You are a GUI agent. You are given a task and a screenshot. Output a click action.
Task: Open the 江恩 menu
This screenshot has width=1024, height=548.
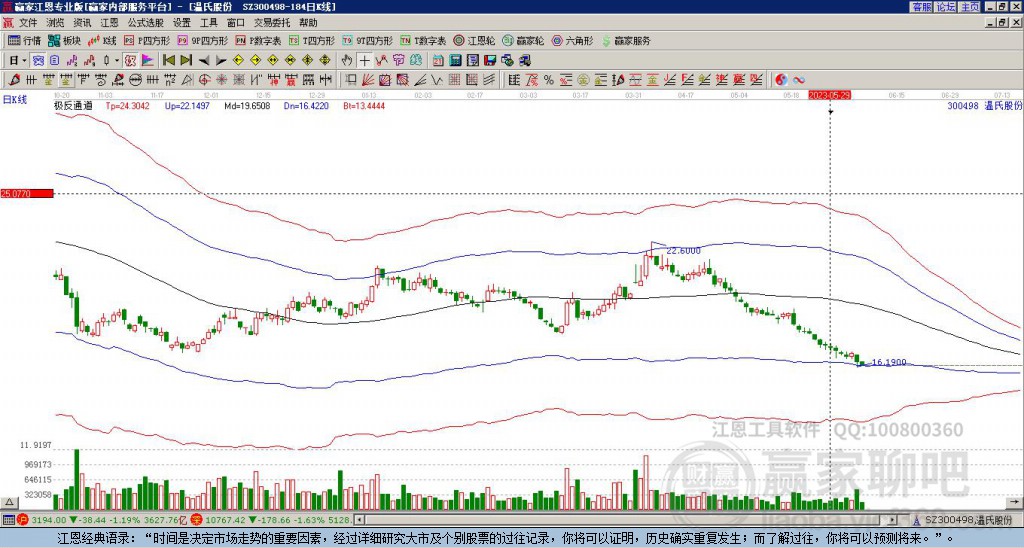pos(109,23)
